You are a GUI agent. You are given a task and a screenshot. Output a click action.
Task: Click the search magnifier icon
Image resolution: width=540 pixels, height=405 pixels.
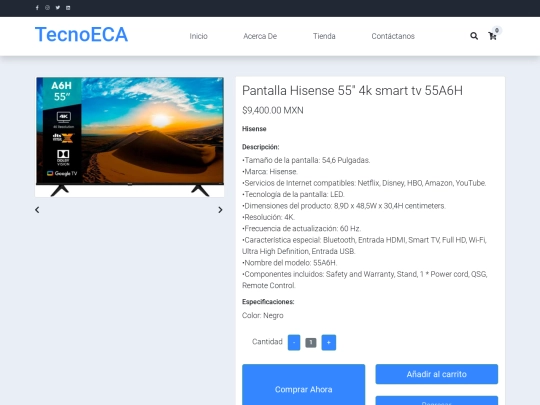[x=474, y=36]
